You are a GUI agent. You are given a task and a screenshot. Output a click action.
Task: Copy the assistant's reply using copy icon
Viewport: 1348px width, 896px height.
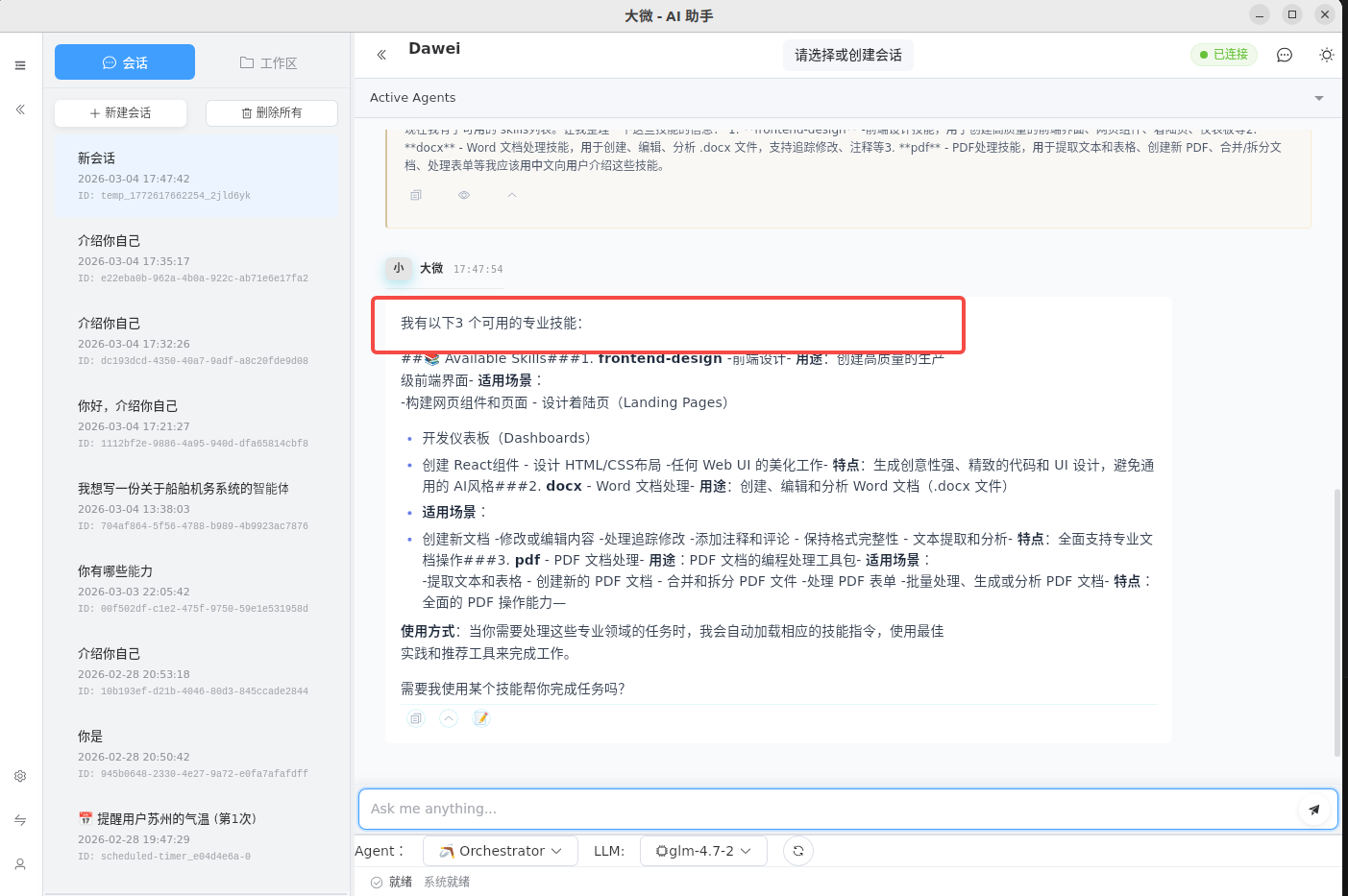(416, 717)
